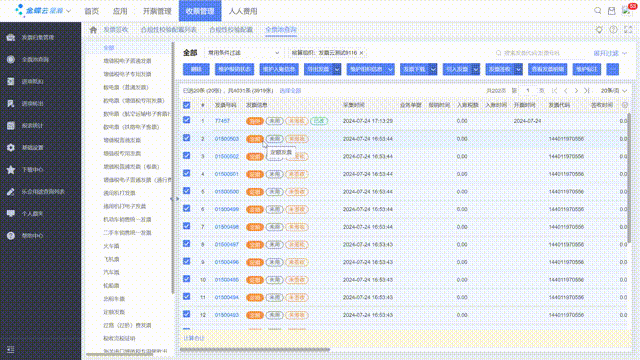The width and height of the screenshot is (640, 360).
Task: Open the 导出发票 dropdown arrow
Action: (337, 69)
